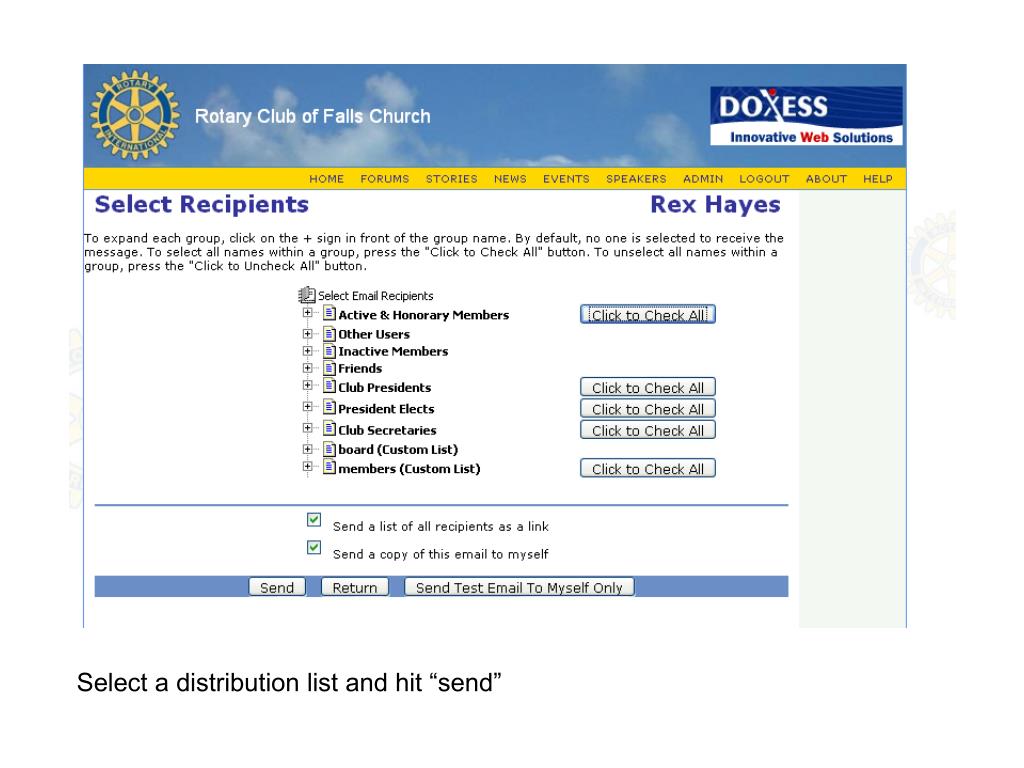This screenshot has width=1024, height=768.
Task: Open the SPEAKERS menu item
Action: [x=636, y=179]
